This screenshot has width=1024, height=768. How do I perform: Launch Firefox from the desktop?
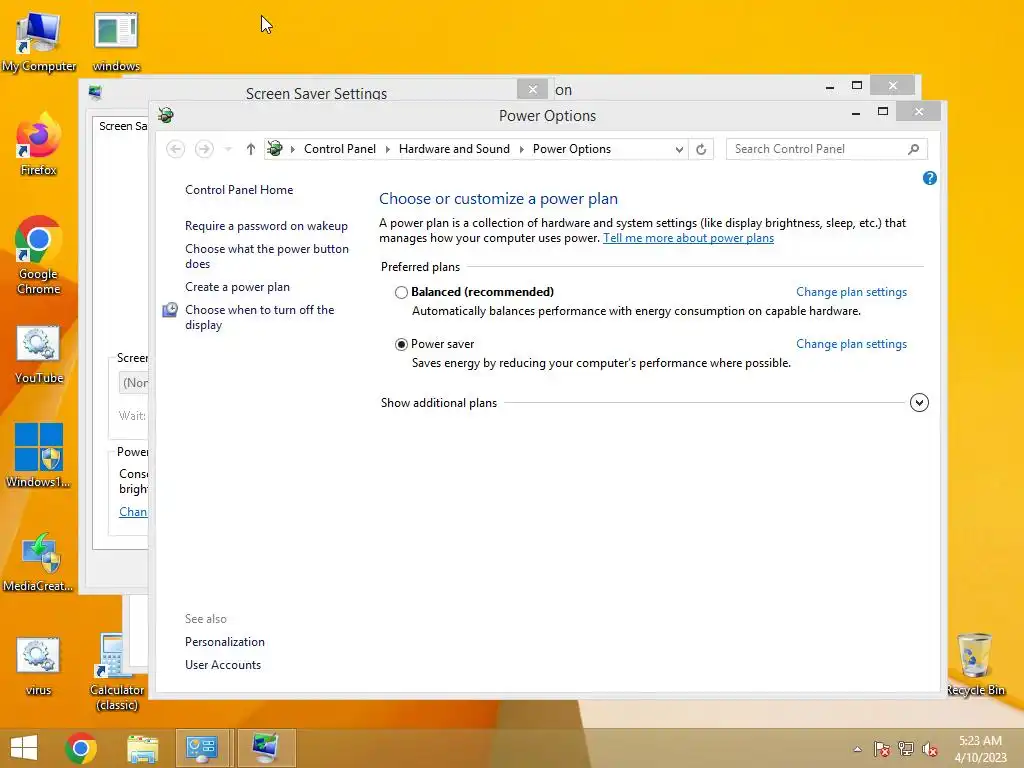point(38,144)
